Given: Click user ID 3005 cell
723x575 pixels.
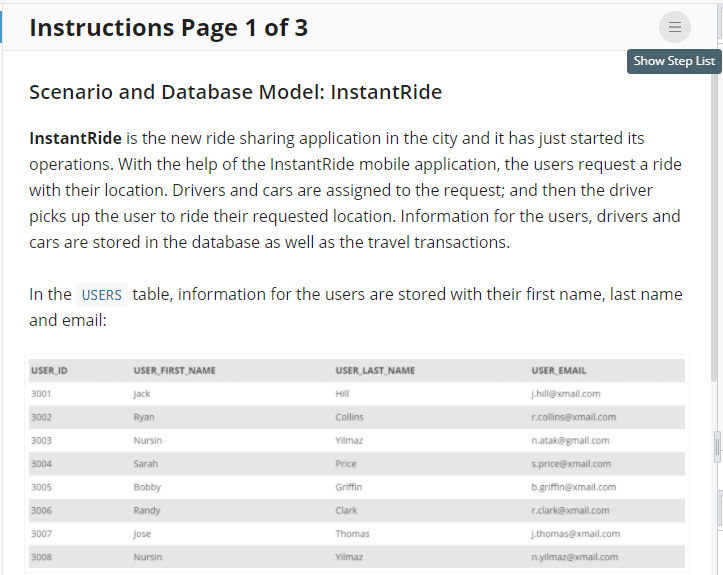Looking at the screenshot, I should coord(41,487).
